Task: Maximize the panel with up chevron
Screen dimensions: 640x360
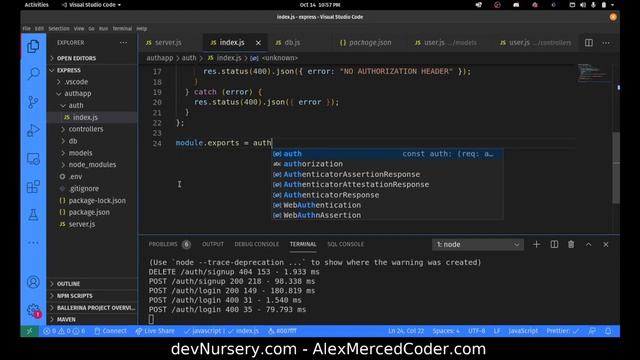Action: pyautogui.click(x=589, y=244)
